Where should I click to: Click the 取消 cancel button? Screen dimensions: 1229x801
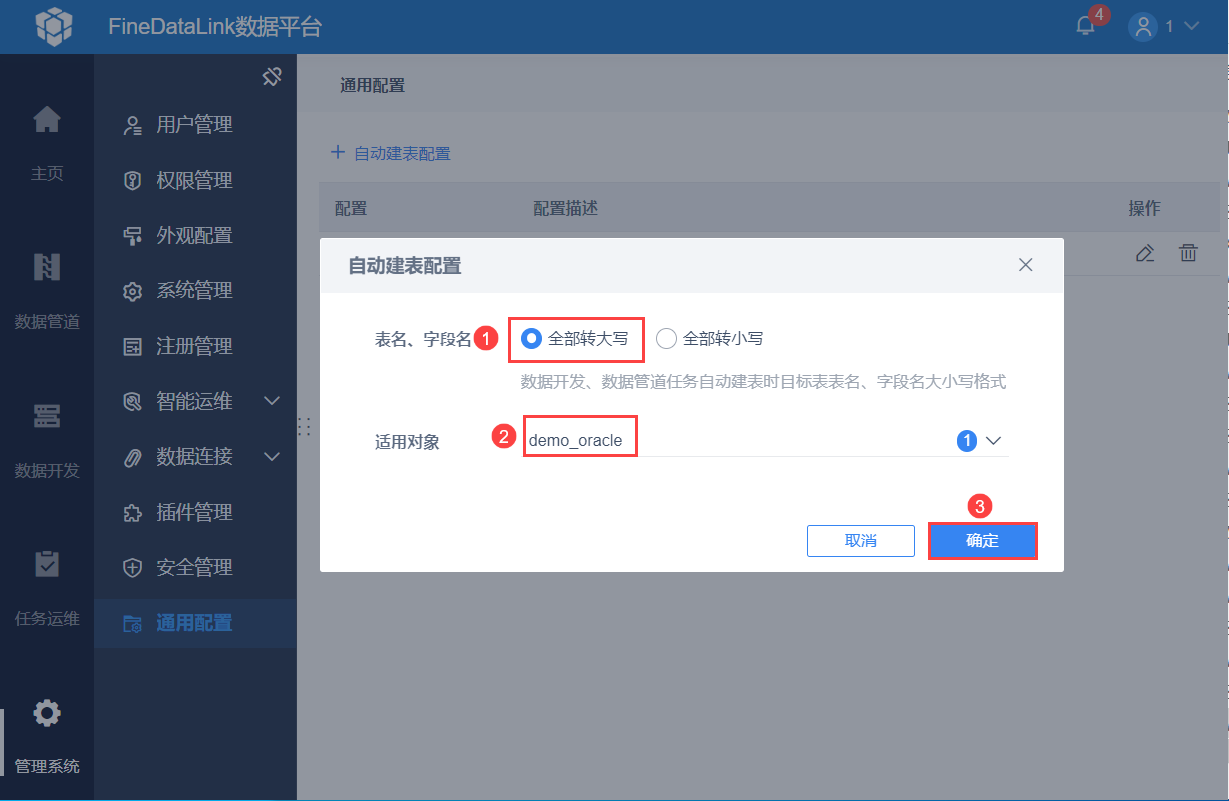coord(861,541)
